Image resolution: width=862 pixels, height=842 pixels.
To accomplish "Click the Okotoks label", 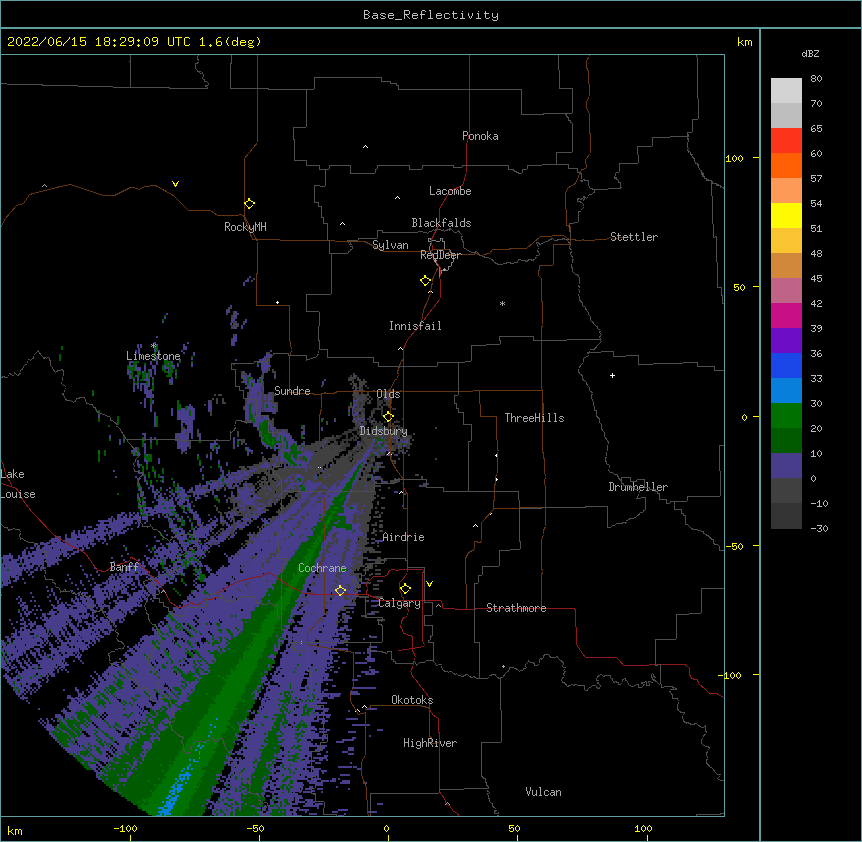I will 412,700.
